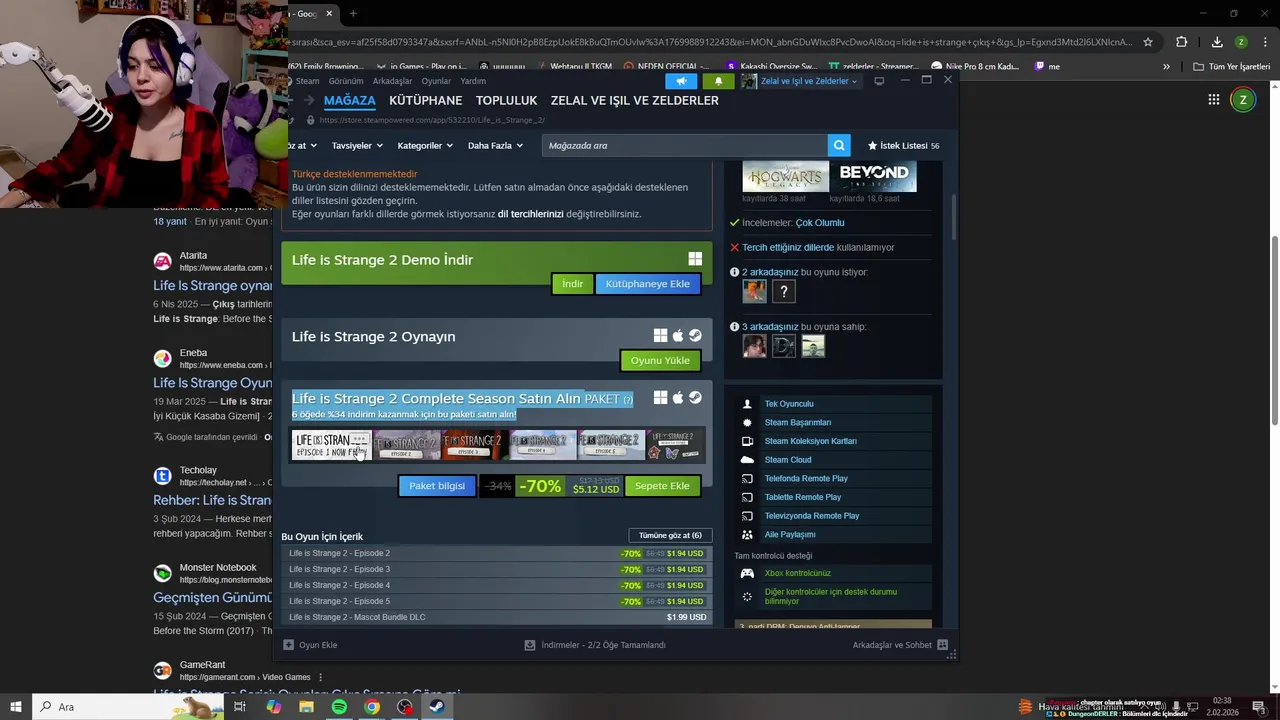Open İstek Listesi wishlist star
1280x720 pixels.
(872, 146)
